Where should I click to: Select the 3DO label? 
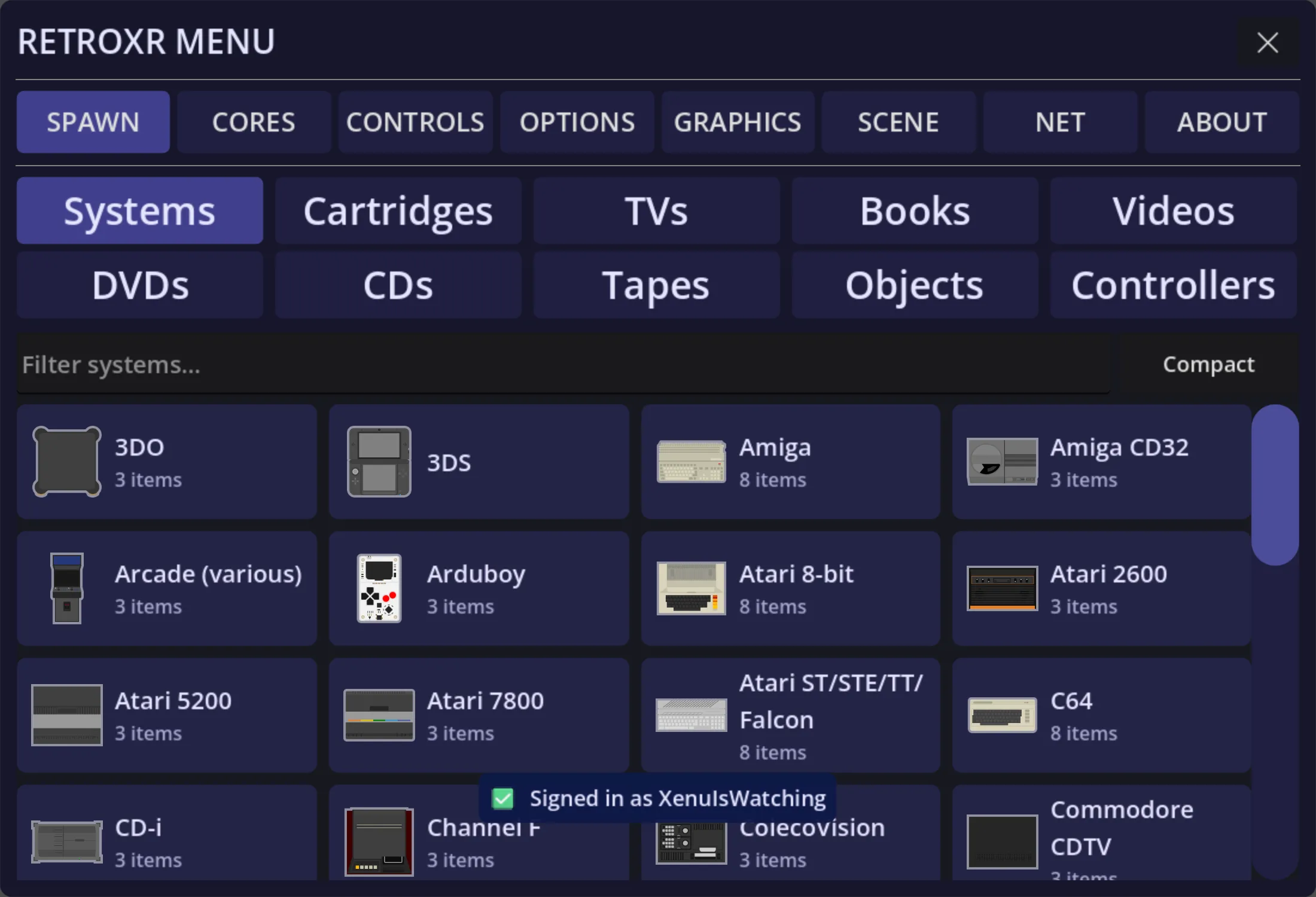pos(139,447)
